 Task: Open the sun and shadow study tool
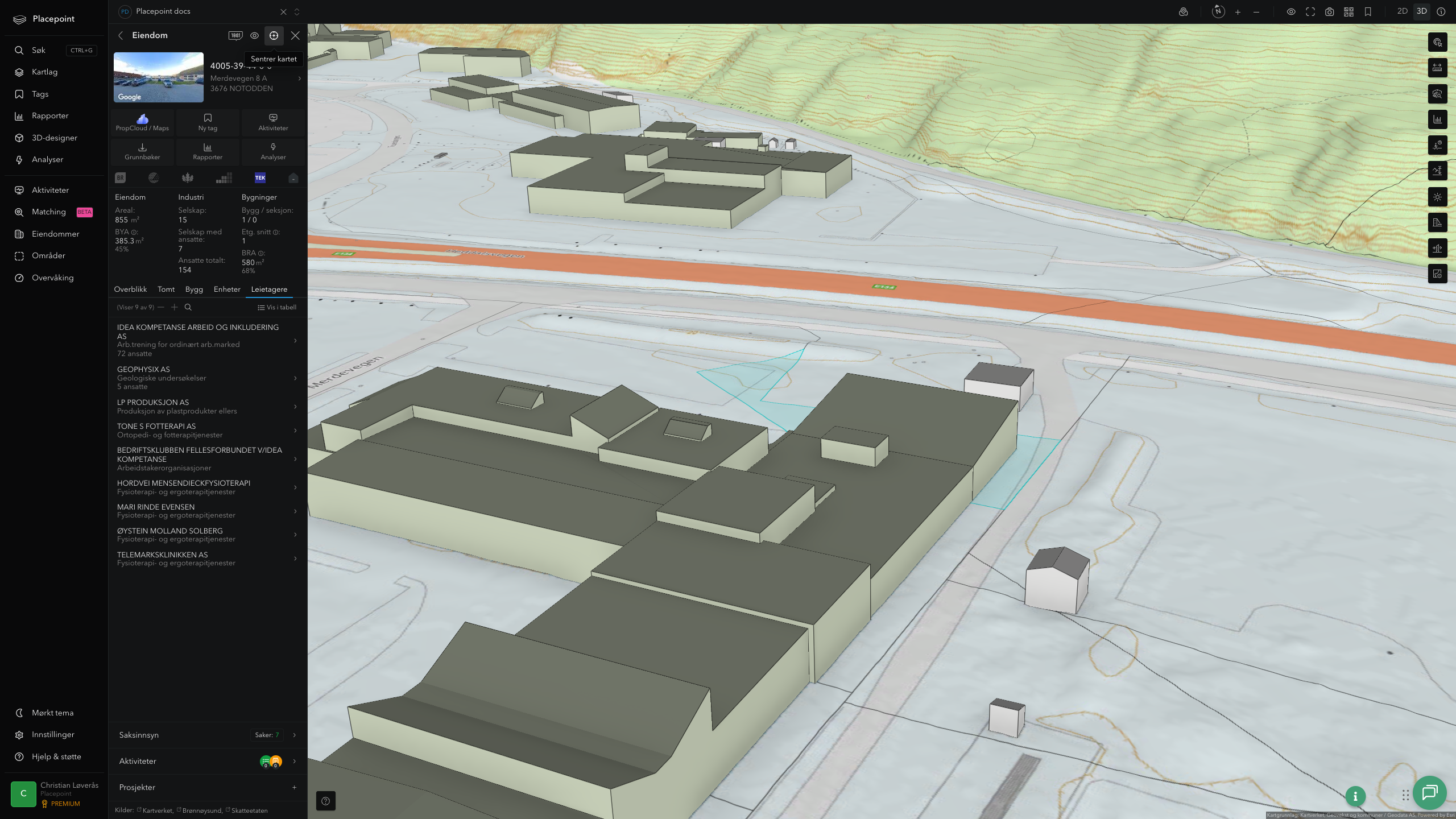click(x=1437, y=197)
